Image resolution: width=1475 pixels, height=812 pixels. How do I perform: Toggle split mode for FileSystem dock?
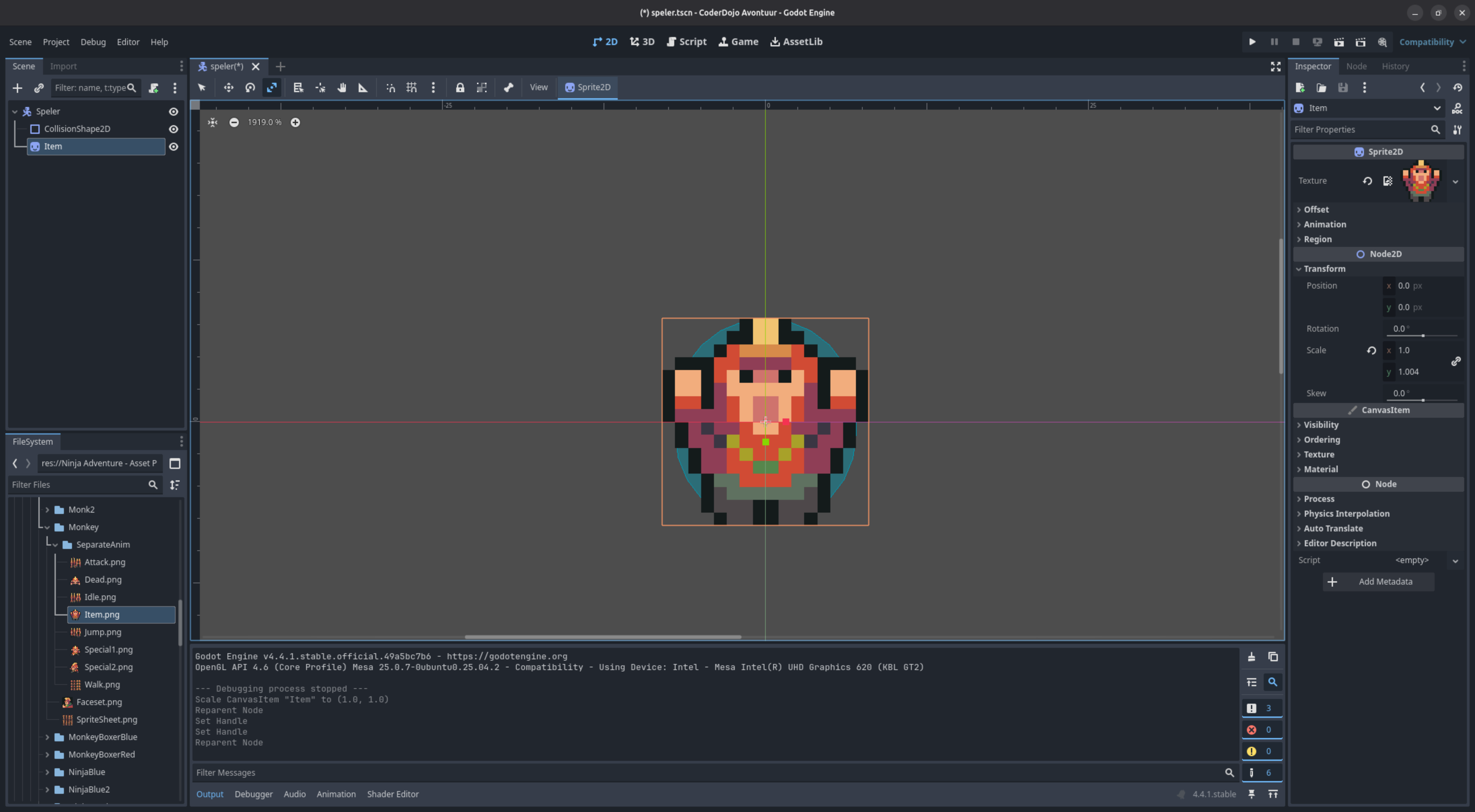click(x=175, y=463)
